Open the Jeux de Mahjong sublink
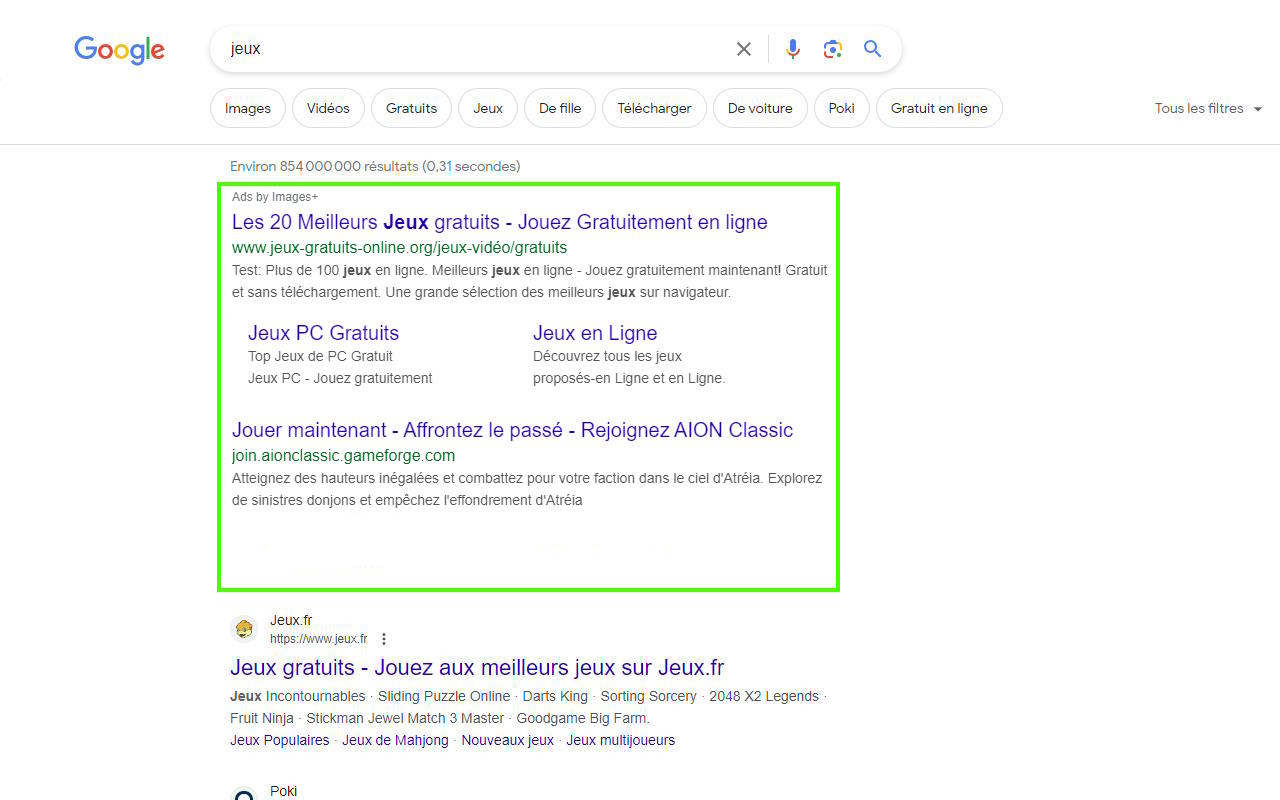Screen dimensions: 1280x800 (395, 740)
